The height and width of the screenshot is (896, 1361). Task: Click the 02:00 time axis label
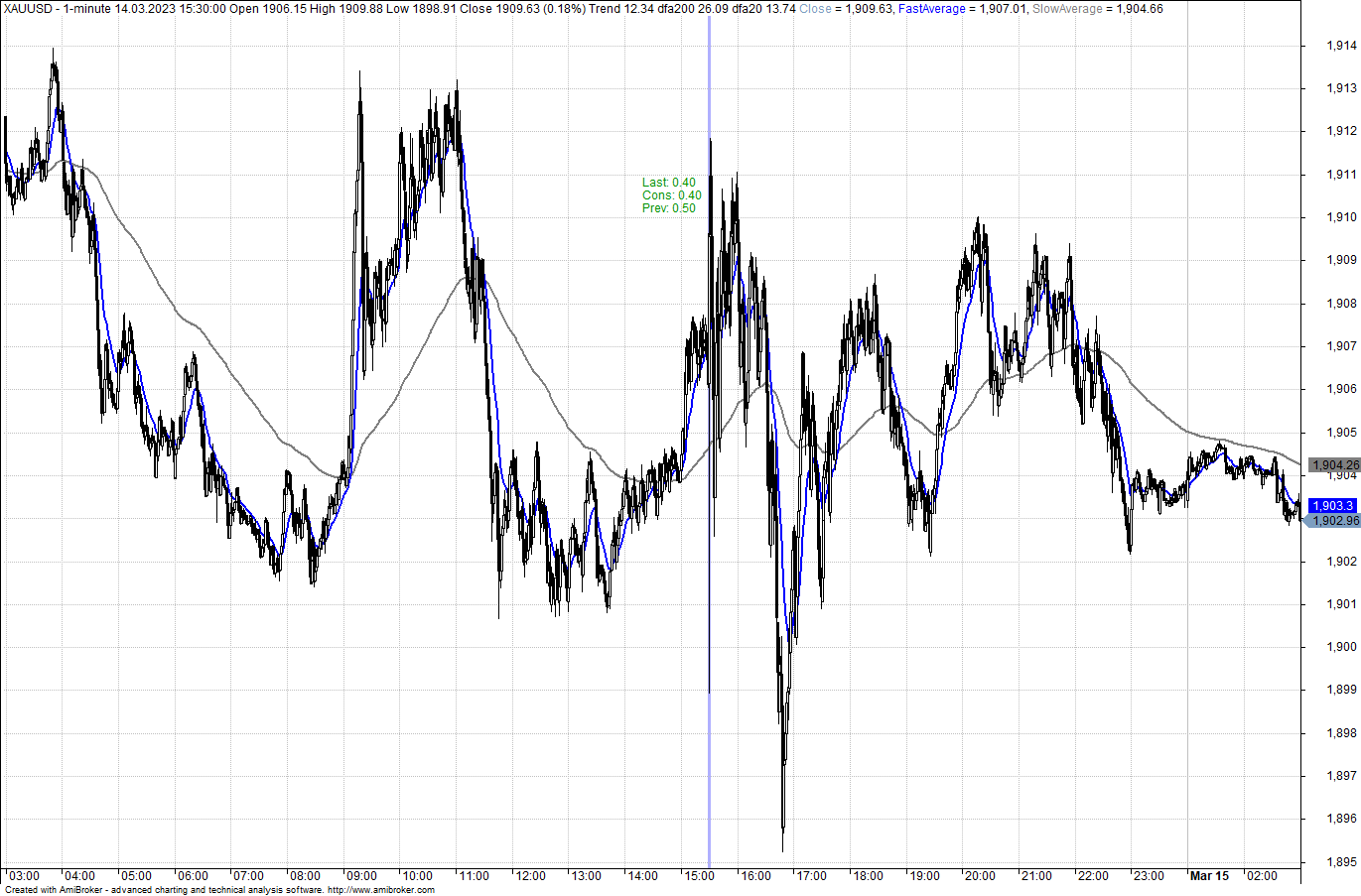click(x=1262, y=876)
